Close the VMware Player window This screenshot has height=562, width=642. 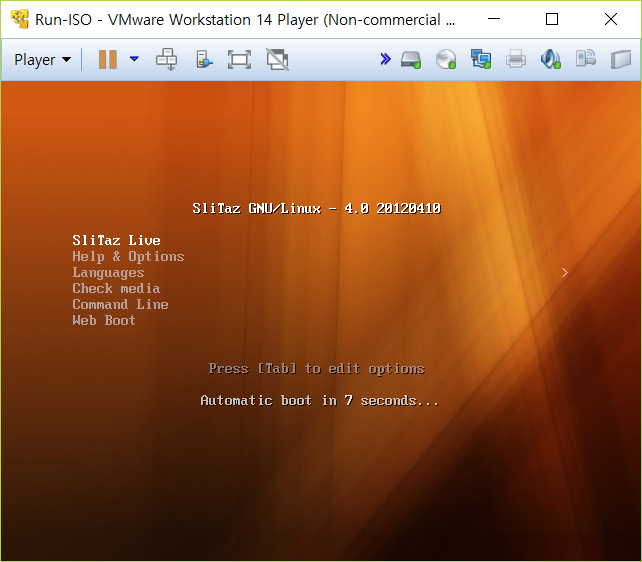coord(611,19)
